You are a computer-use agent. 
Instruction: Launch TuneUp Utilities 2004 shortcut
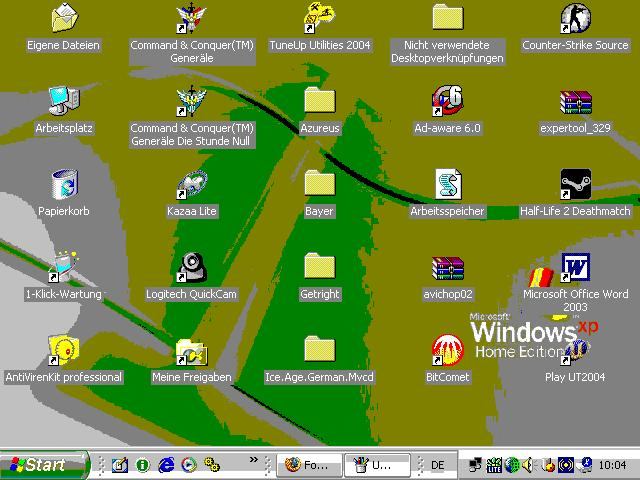point(319,18)
